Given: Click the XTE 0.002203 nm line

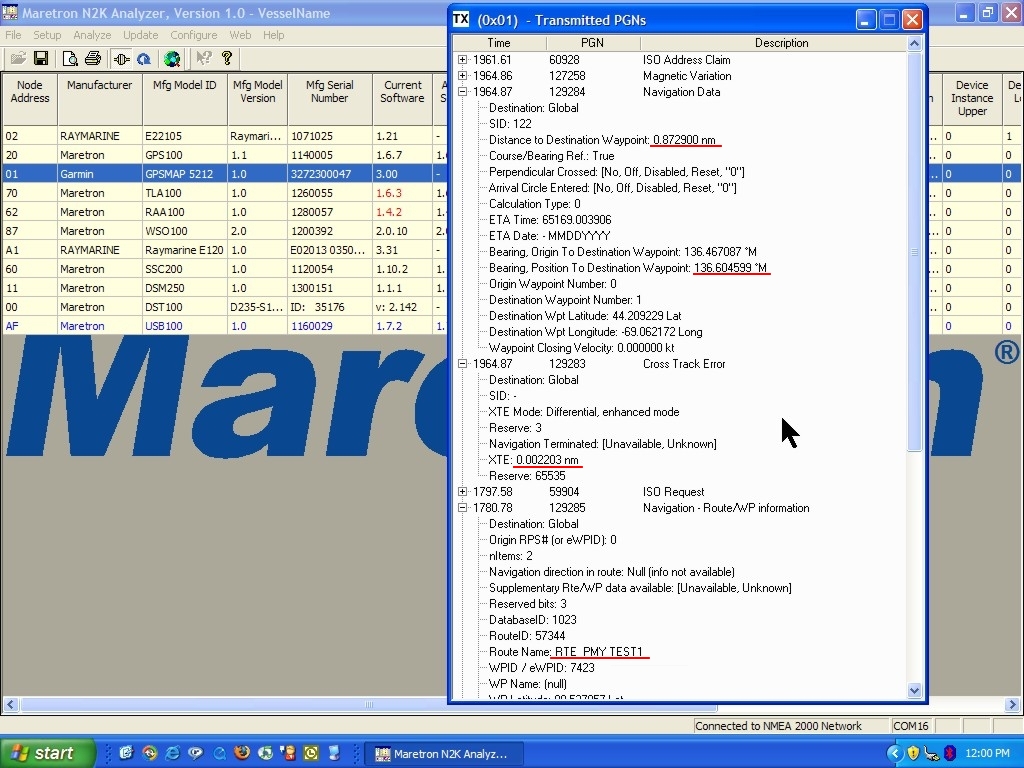Looking at the screenshot, I should tap(534, 460).
